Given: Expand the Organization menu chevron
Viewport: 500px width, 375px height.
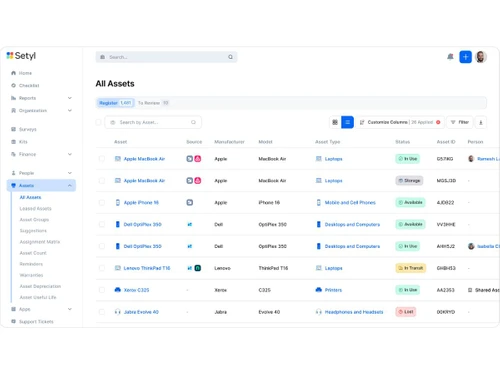Looking at the screenshot, I should click(70, 110).
